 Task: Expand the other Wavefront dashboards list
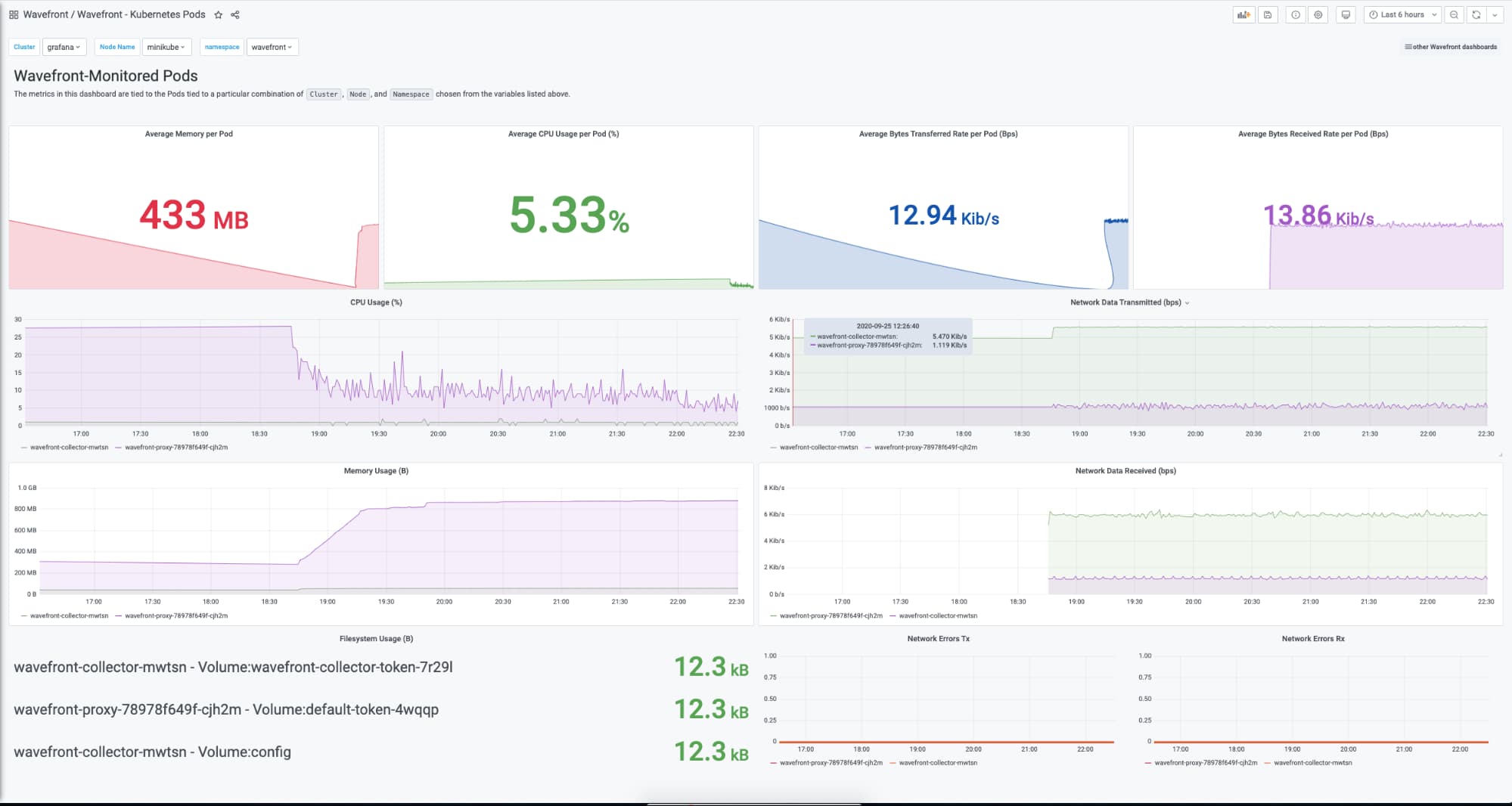pyautogui.click(x=1451, y=47)
